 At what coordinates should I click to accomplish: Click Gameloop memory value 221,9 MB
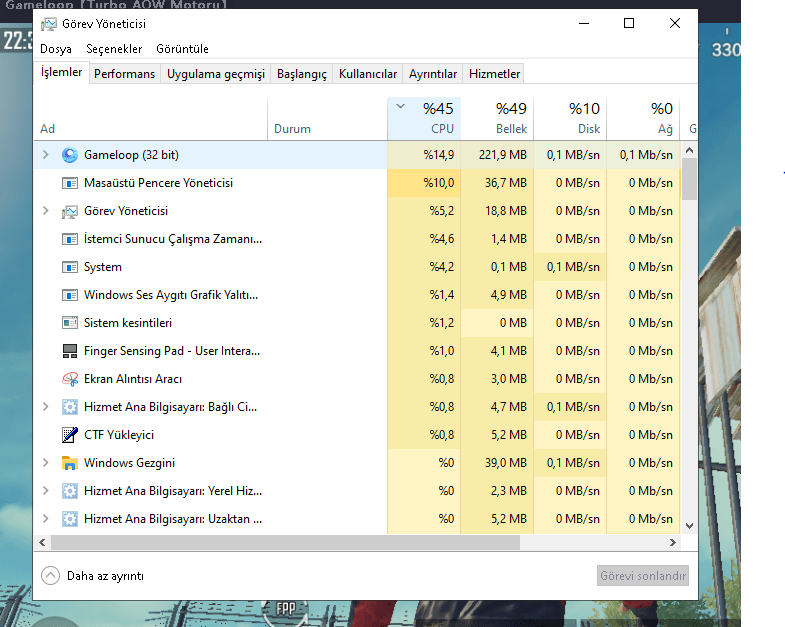coord(503,155)
